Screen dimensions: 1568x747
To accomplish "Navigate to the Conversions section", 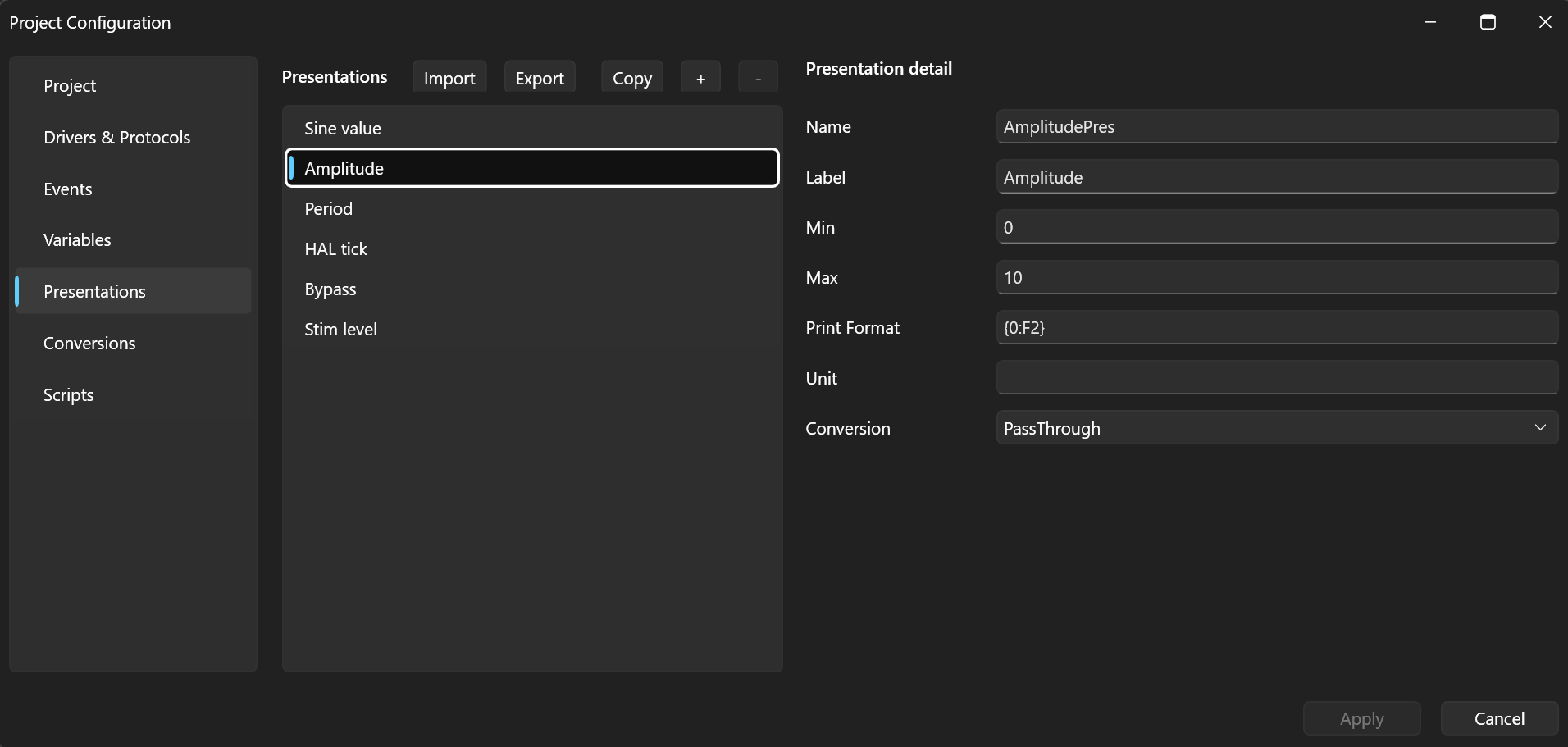I will coord(133,343).
